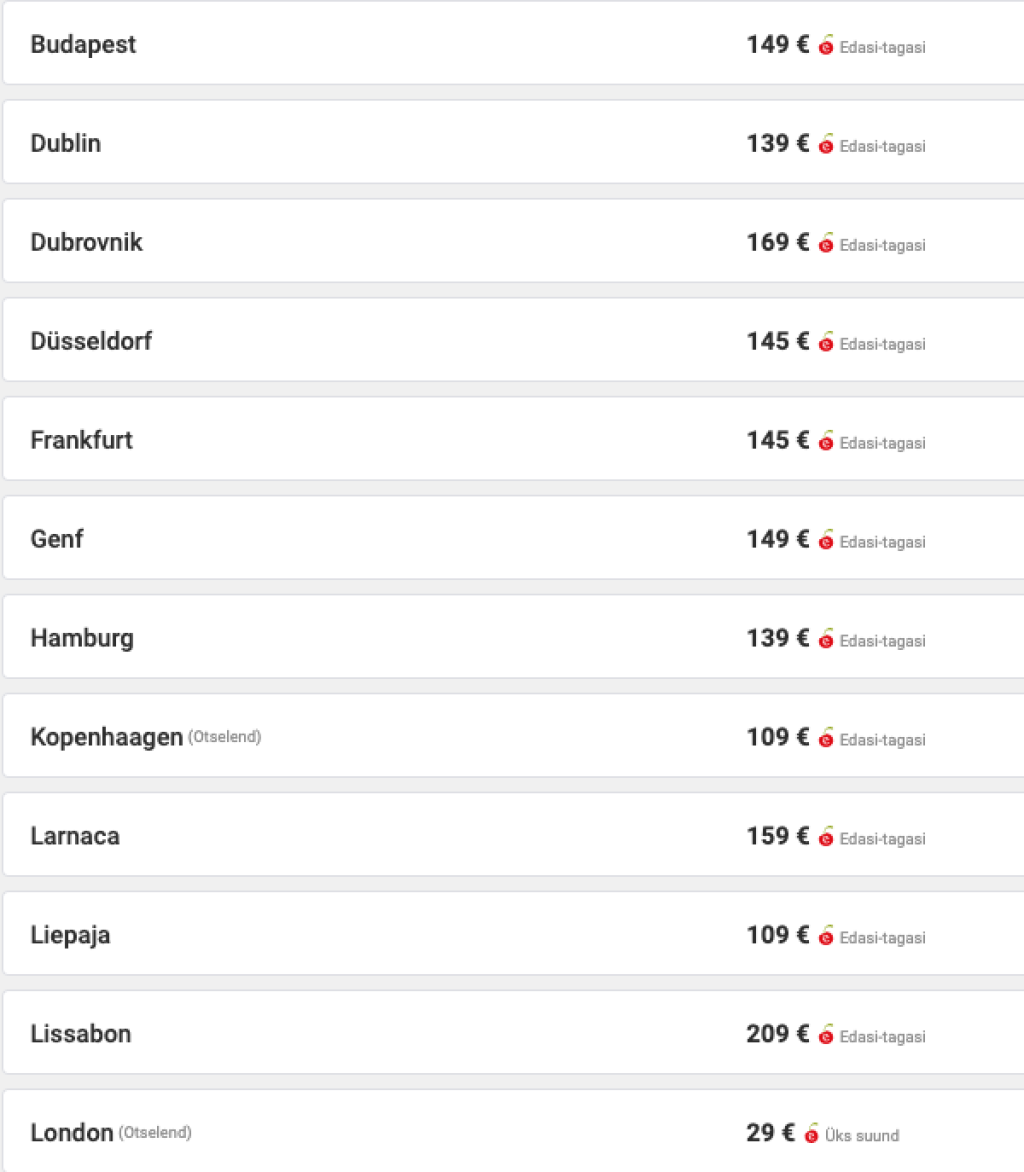Click the cherry icon in Dublin row
1024x1172 pixels.
(x=826, y=145)
